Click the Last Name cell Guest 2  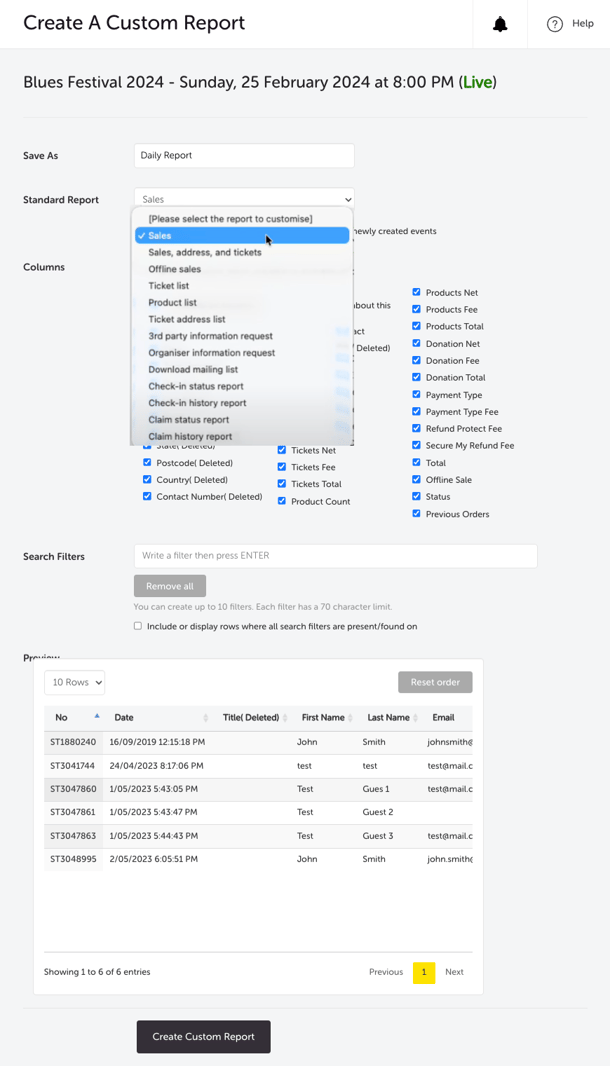[x=378, y=812]
